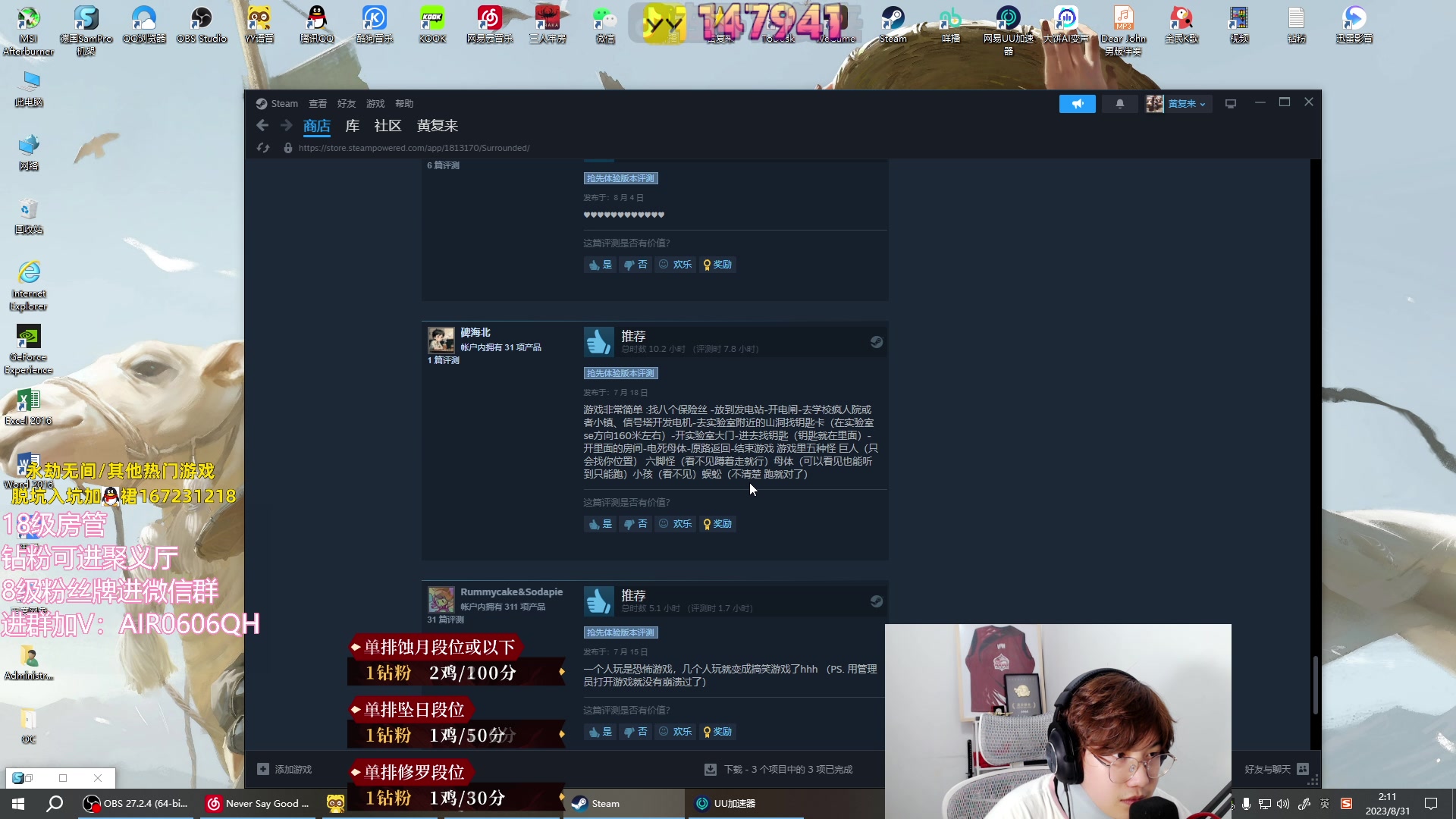
Task: Open the 网易UU加速器 desktop icon
Action: coord(1008,30)
